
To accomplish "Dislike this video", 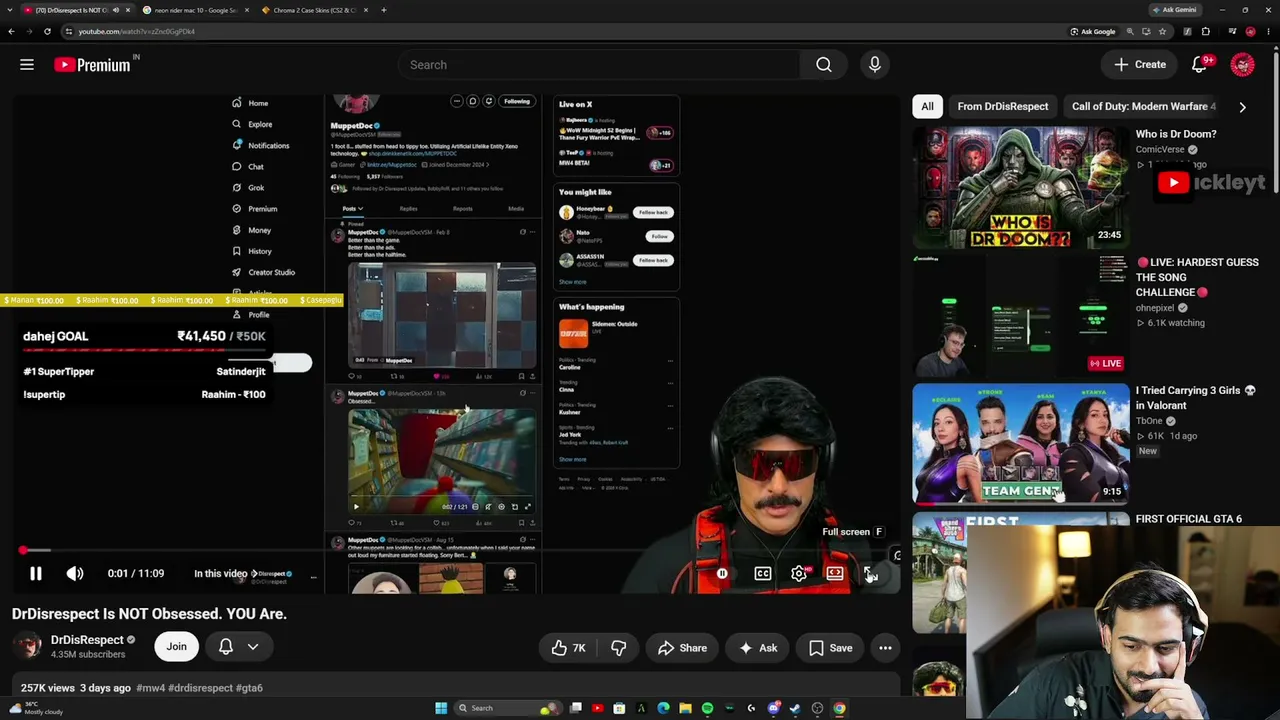I will point(619,648).
